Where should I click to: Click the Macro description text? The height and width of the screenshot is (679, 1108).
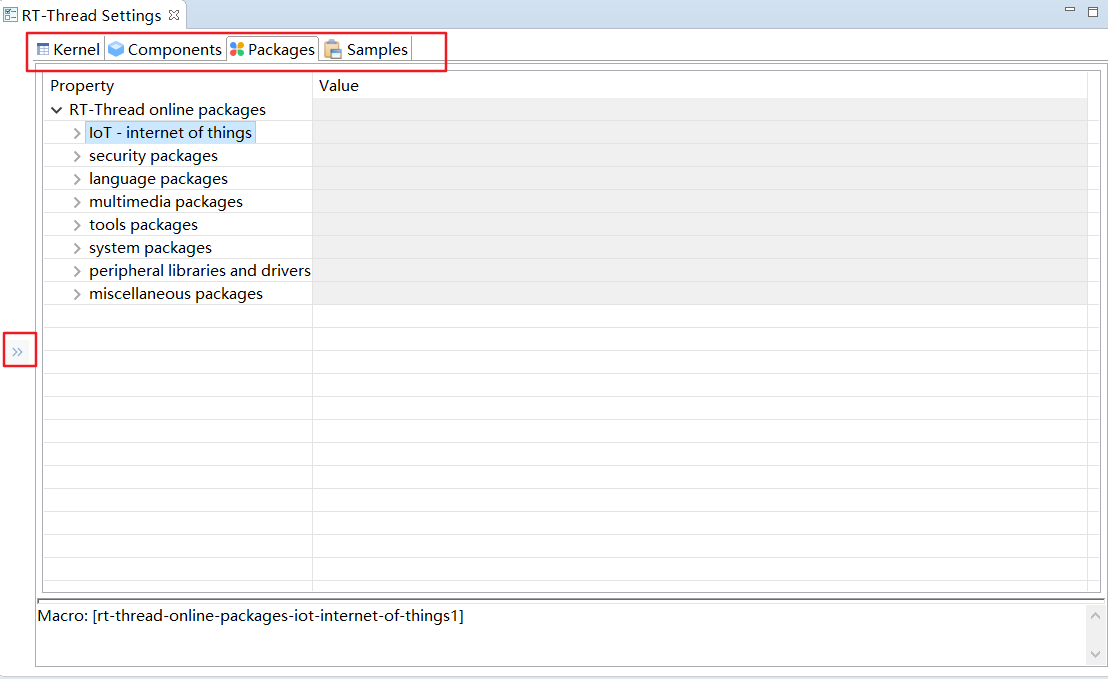coord(250,616)
